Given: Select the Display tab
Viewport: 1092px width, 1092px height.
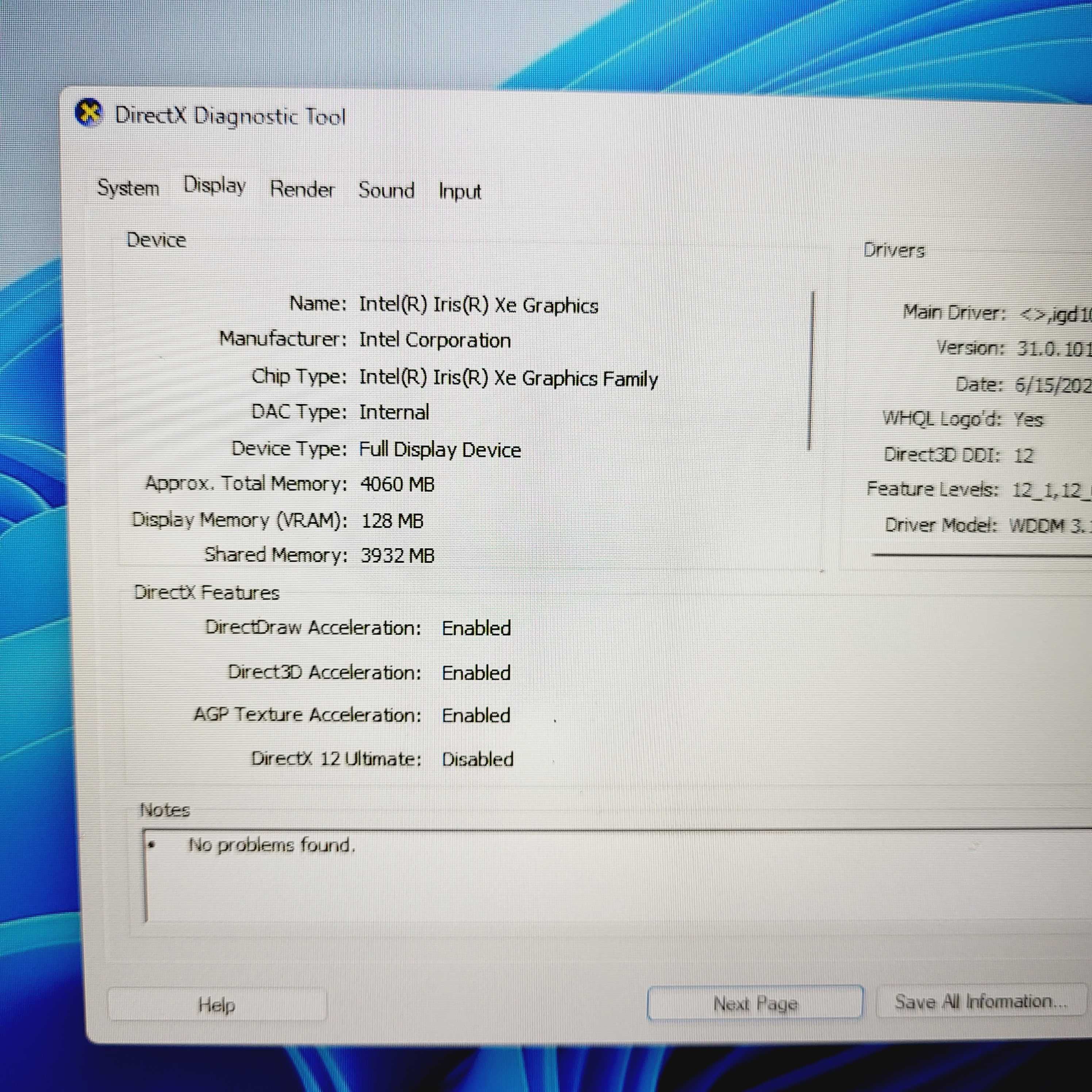Looking at the screenshot, I should pyautogui.click(x=215, y=186).
